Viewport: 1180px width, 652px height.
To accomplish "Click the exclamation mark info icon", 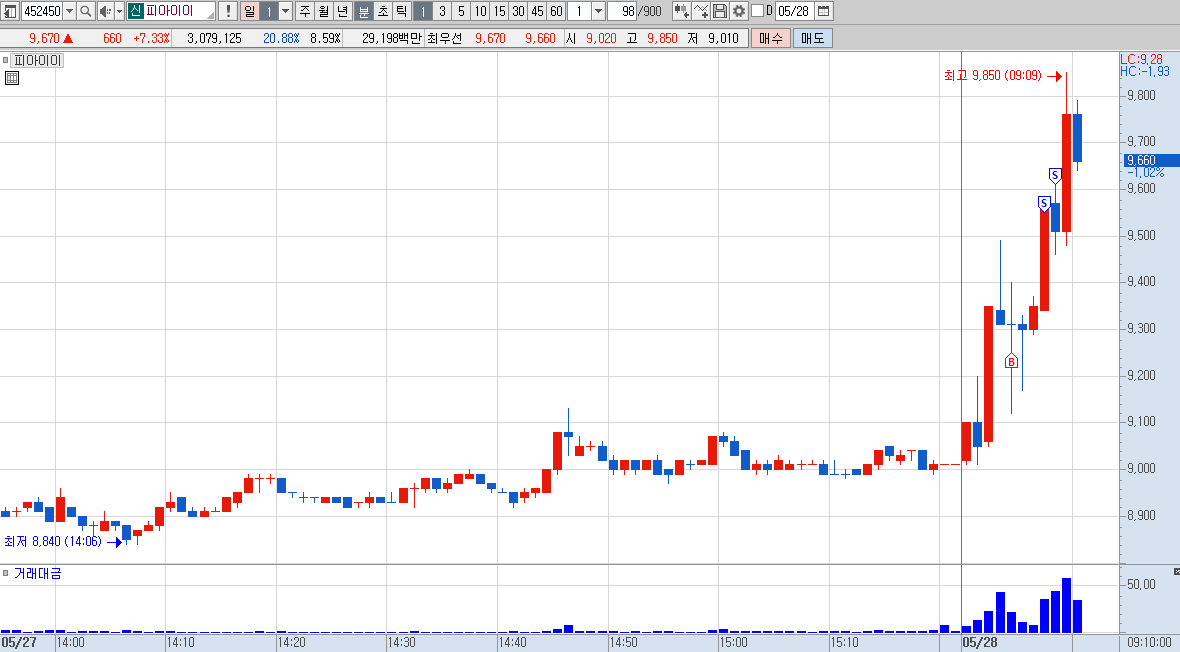I will (x=228, y=11).
